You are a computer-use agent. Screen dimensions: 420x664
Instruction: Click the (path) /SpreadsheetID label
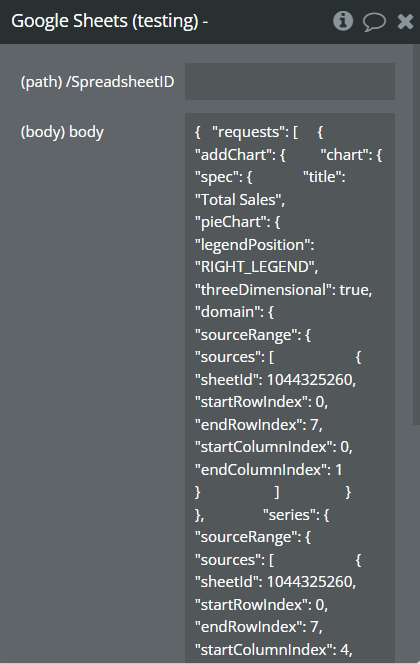(x=97, y=82)
